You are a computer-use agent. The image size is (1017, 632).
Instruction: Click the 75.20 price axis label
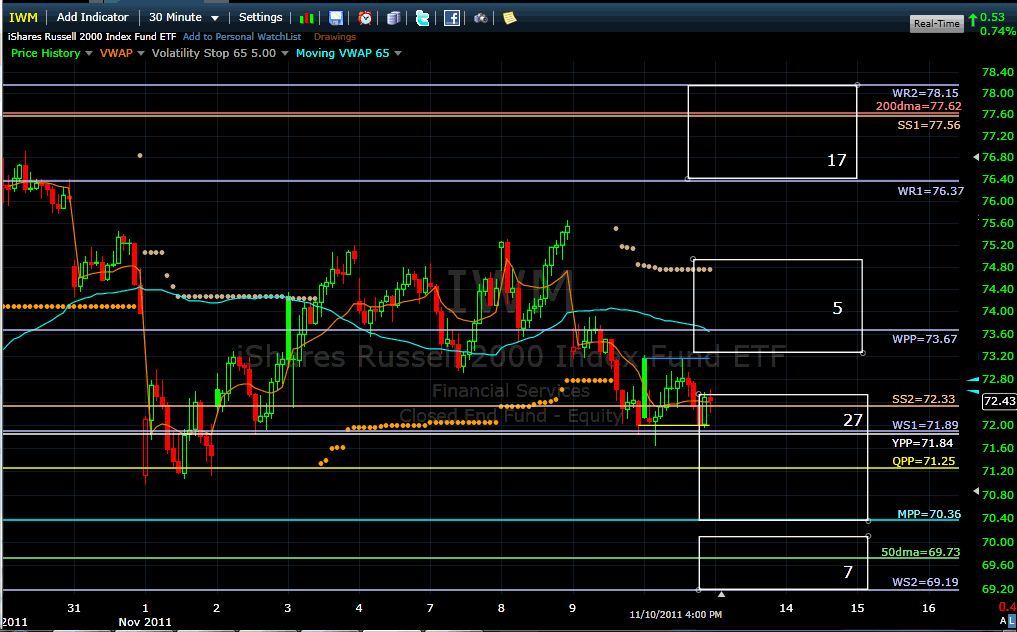pos(998,245)
